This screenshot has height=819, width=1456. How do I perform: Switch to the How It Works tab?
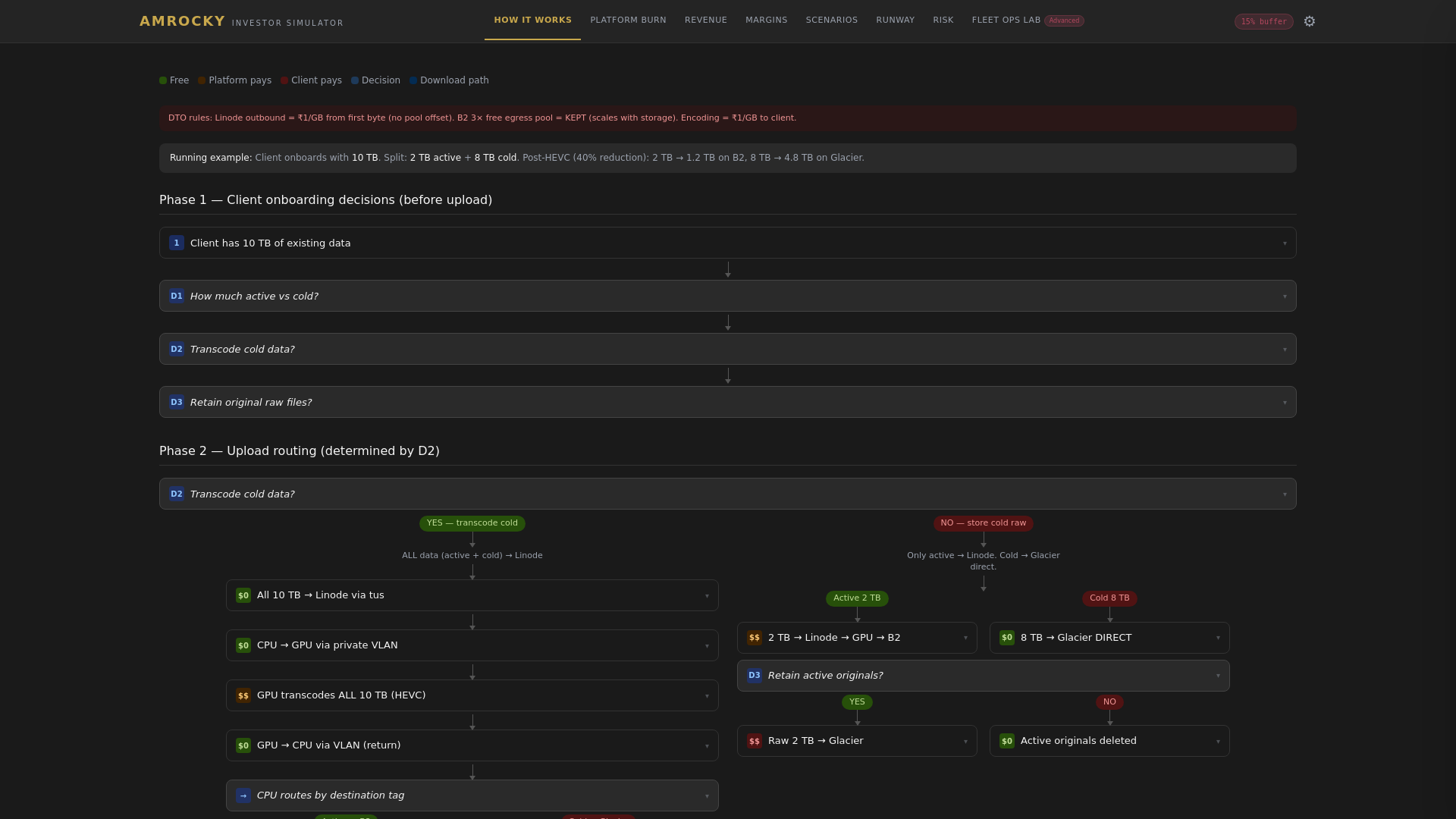coord(532,20)
